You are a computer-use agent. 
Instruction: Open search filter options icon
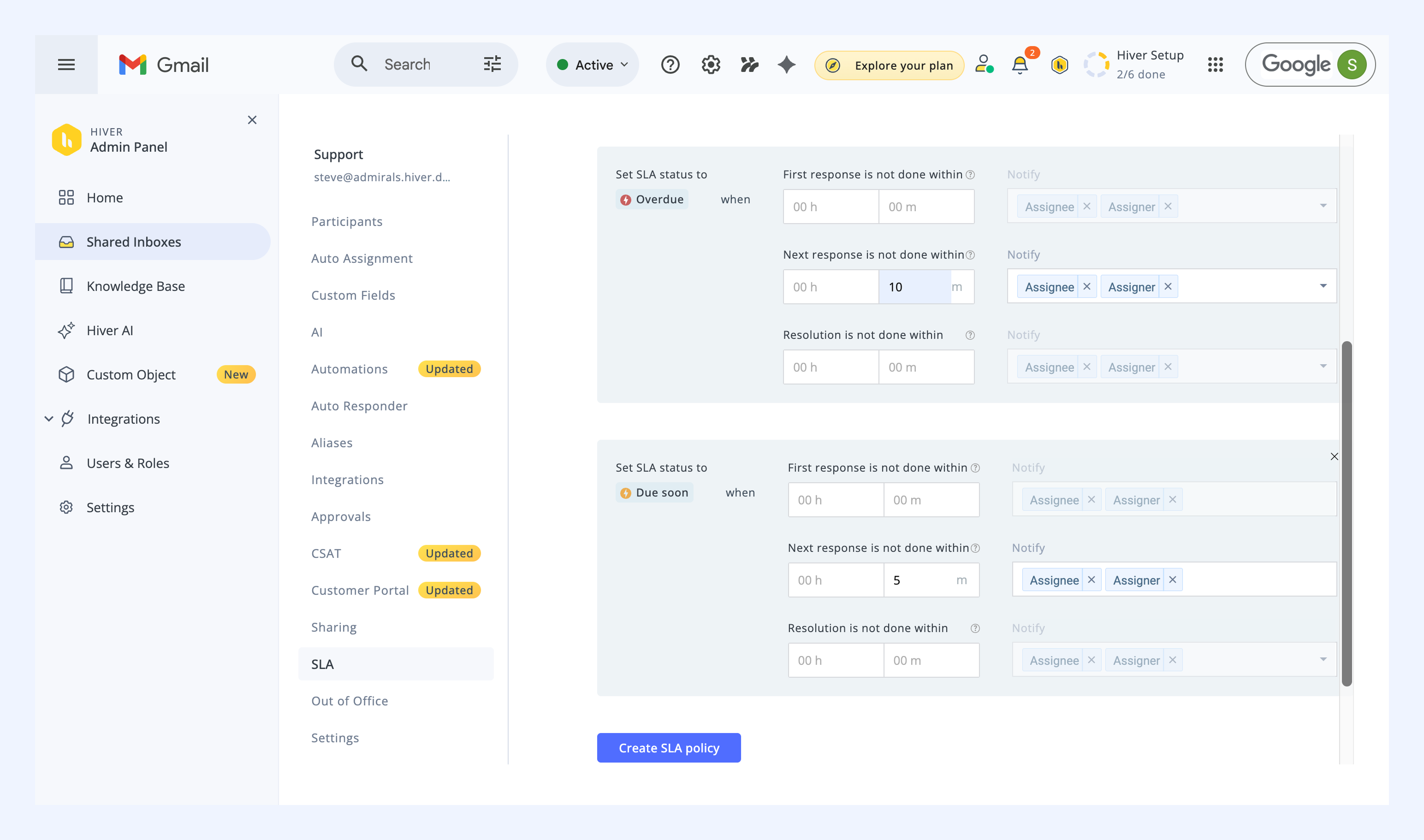[x=492, y=64]
